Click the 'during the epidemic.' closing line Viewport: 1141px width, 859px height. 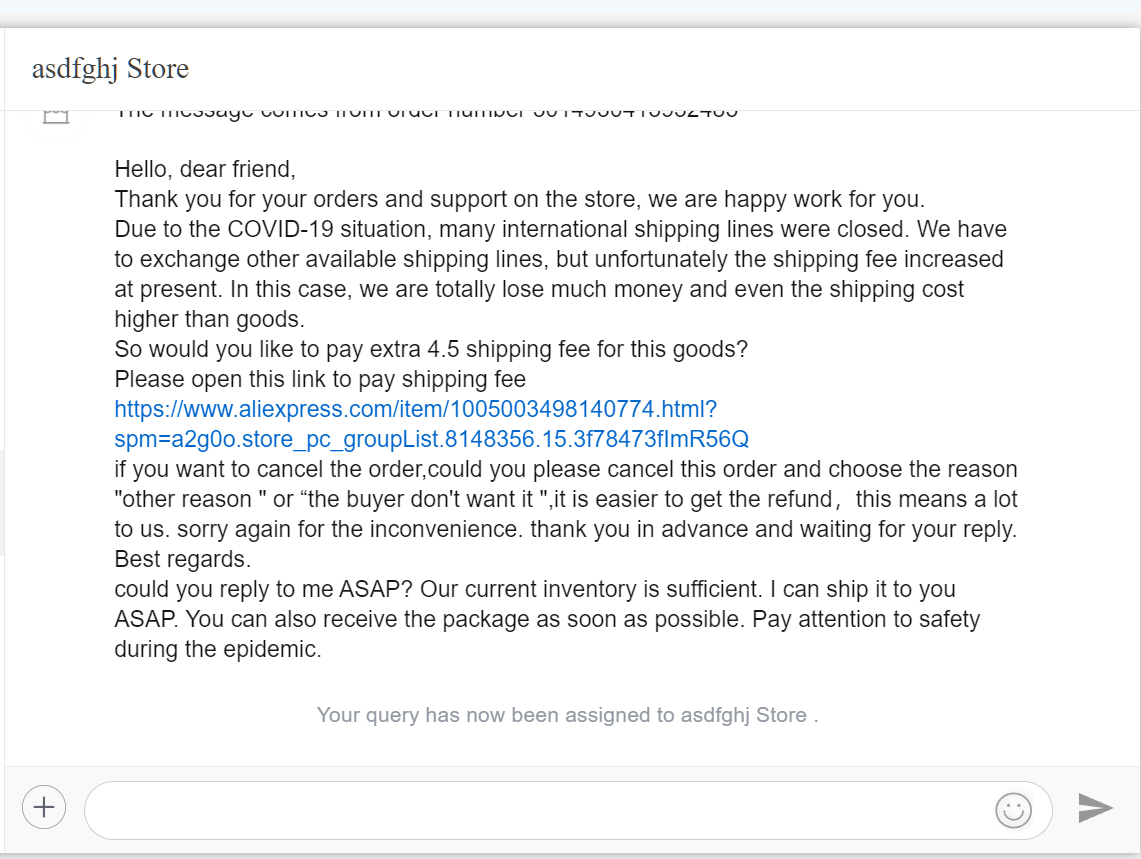pyautogui.click(x=218, y=649)
